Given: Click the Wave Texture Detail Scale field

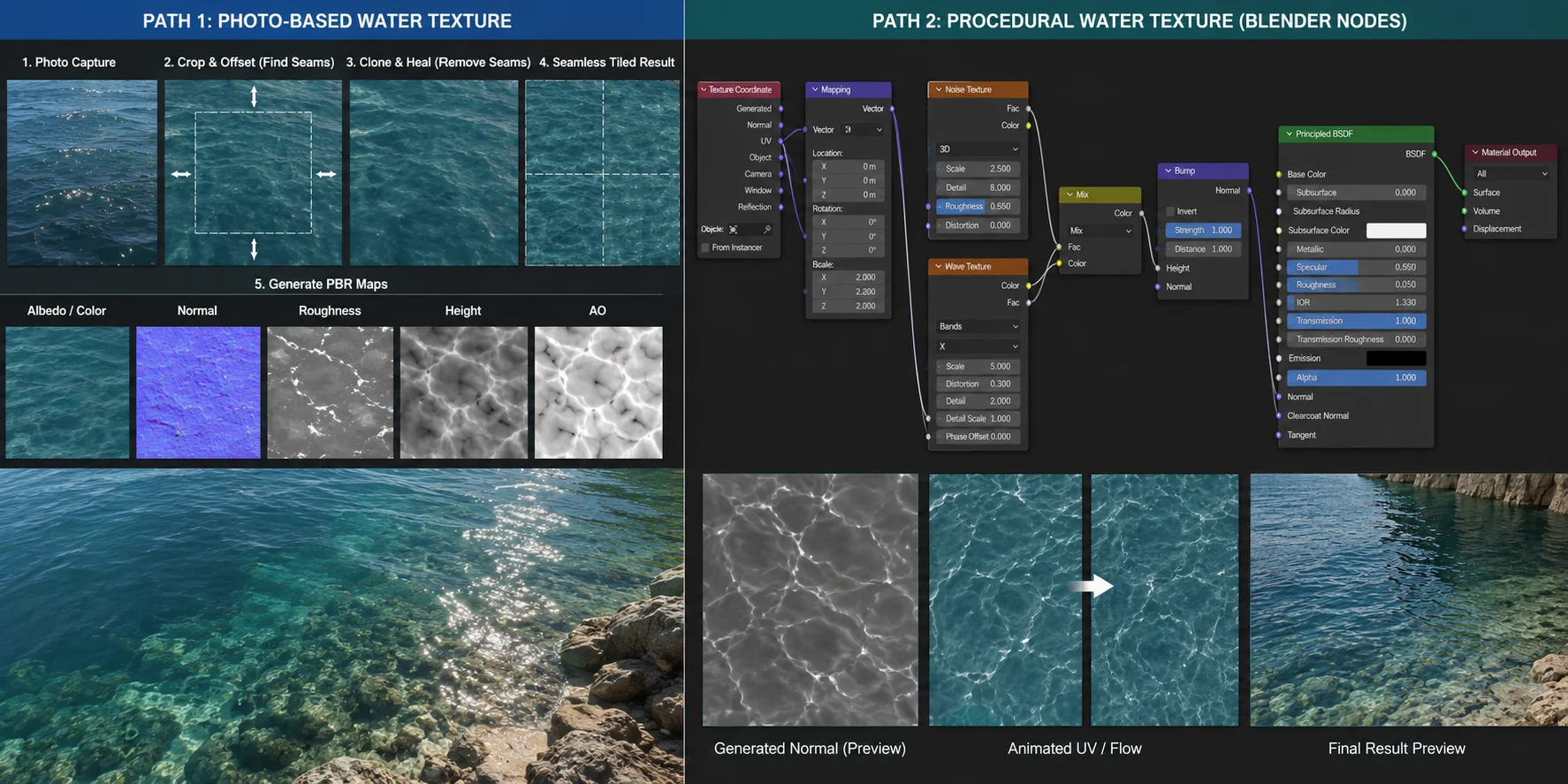Looking at the screenshot, I should 978,419.
